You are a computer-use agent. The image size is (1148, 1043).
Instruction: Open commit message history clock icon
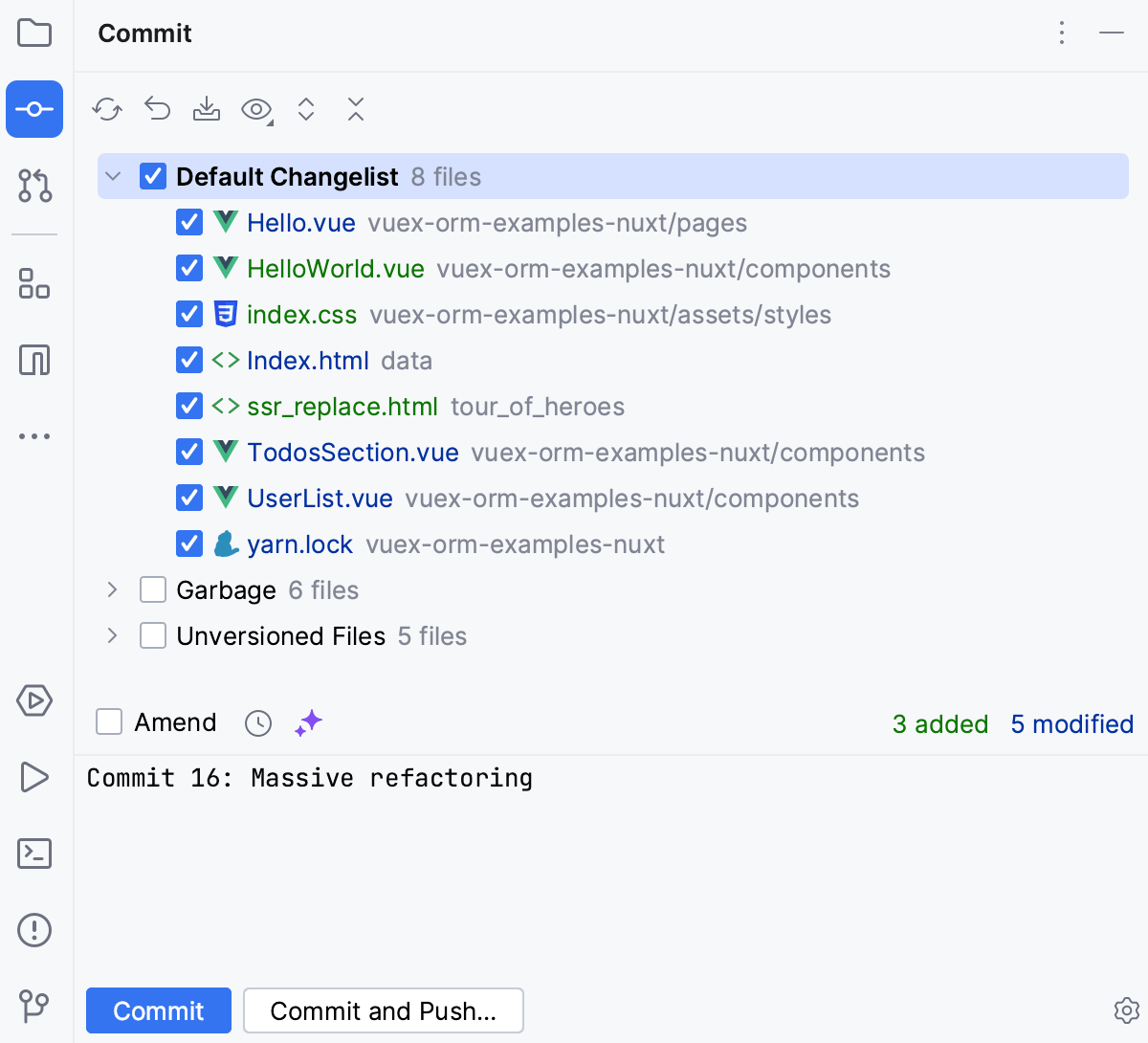(257, 723)
